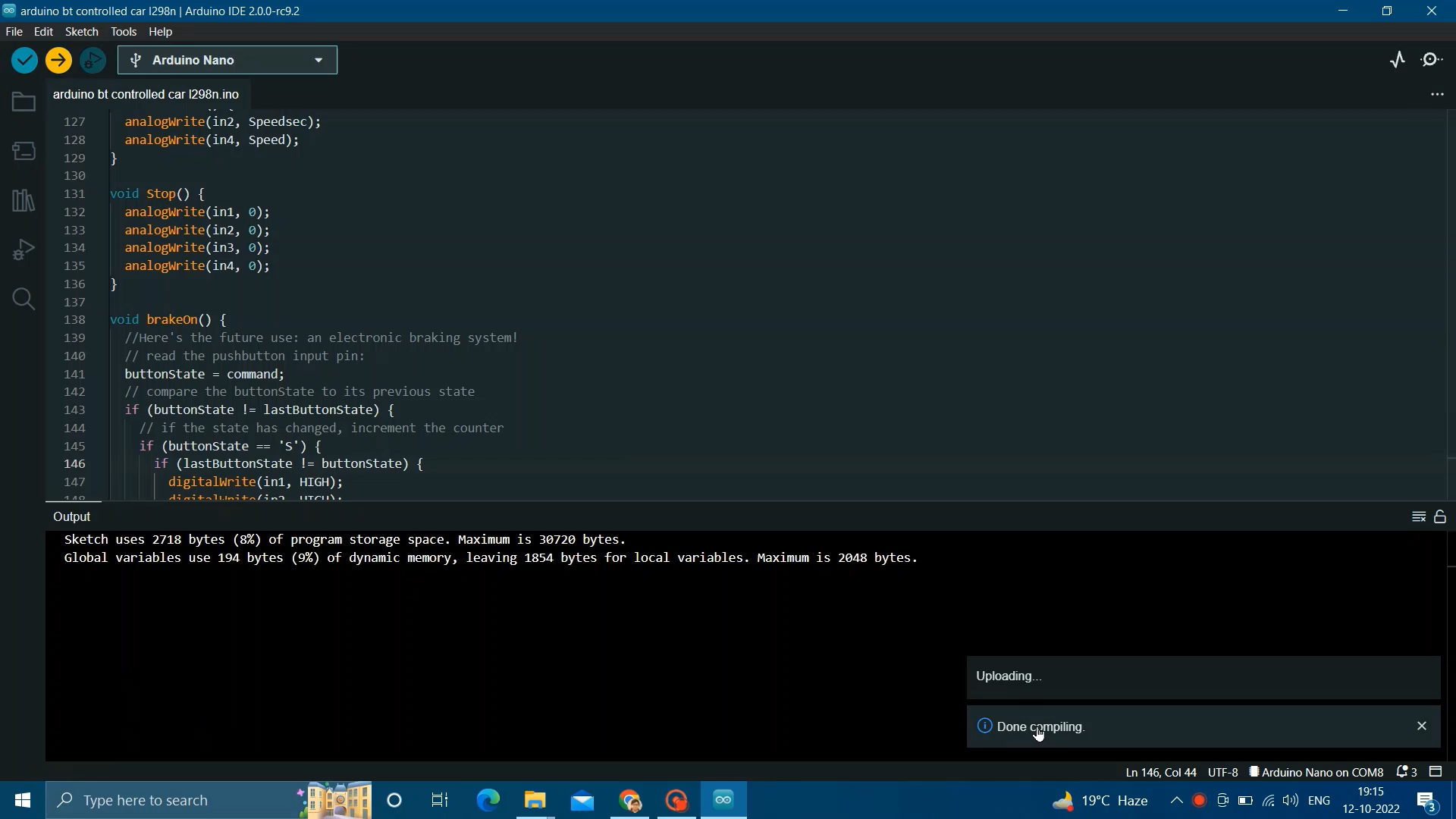
Task: Open the Sketch menu
Action: coord(81,31)
